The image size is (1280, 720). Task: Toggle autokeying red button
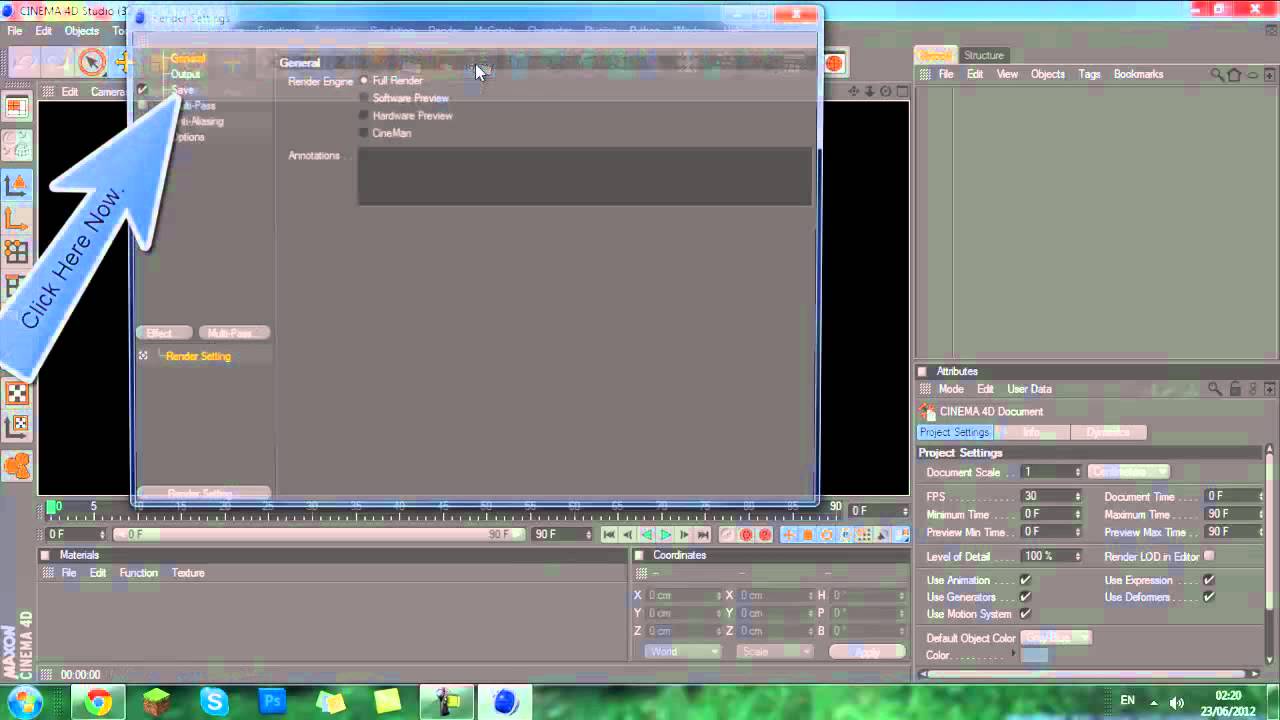tap(746, 535)
